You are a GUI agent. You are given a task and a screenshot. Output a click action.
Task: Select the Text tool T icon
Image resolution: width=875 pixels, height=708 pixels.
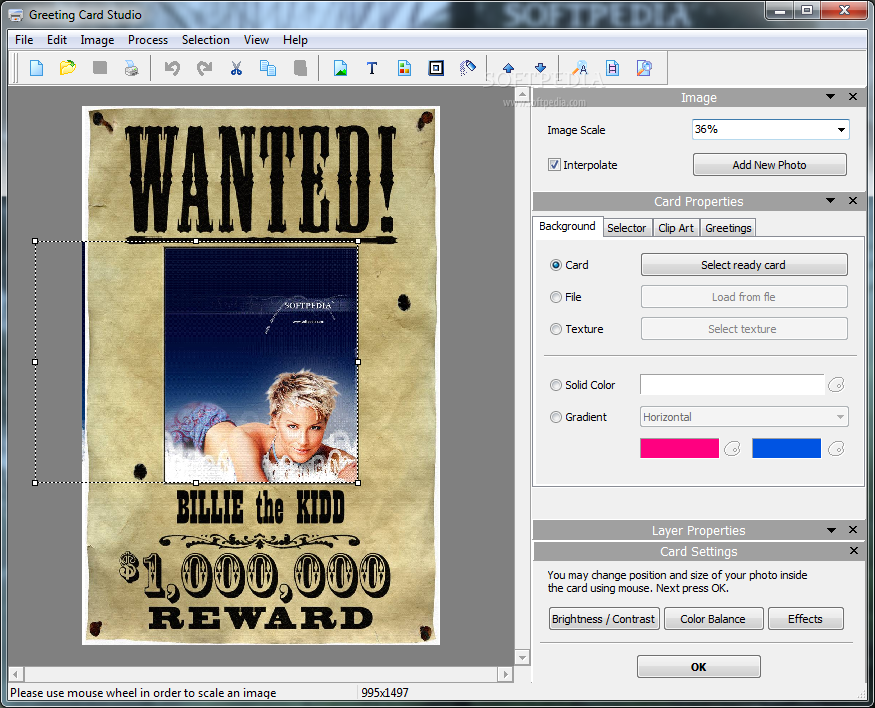[x=372, y=68]
